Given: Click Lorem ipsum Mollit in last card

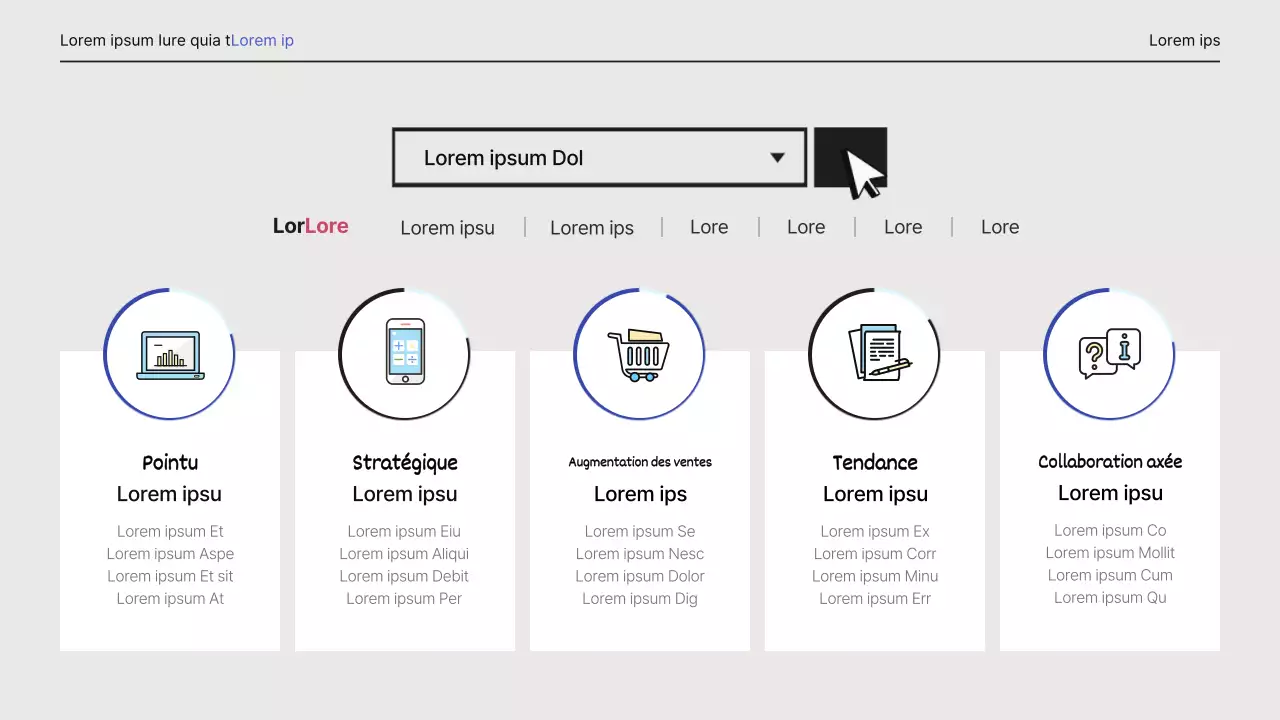Looking at the screenshot, I should [x=1110, y=553].
